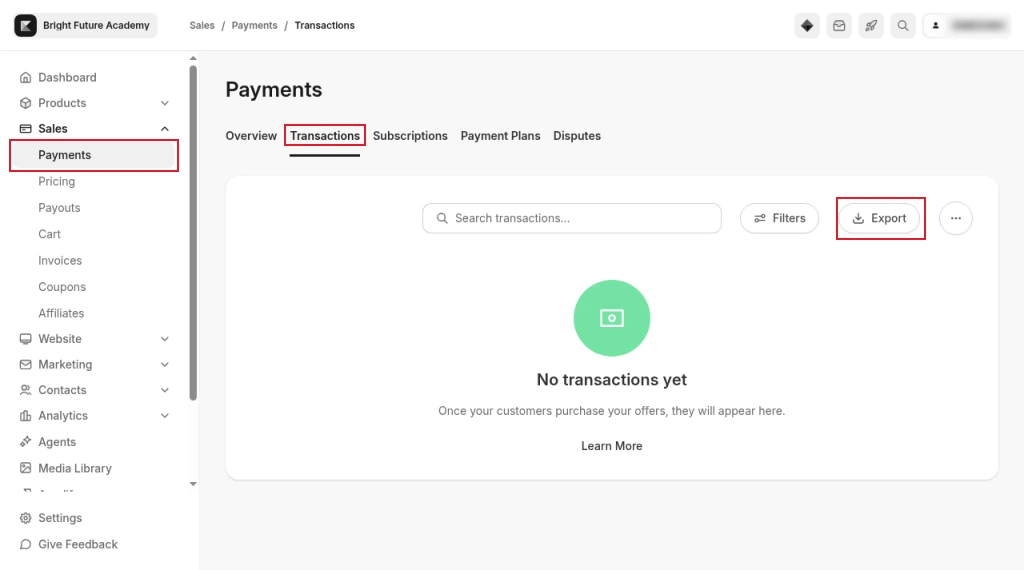Click the Export button
The height and width of the screenshot is (570, 1024).
click(x=880, y=218)
